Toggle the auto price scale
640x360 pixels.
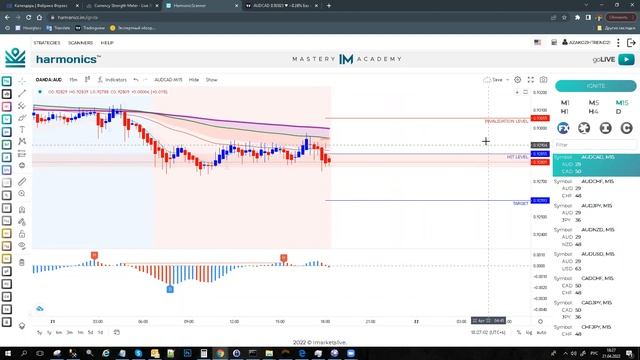(541, 333)
